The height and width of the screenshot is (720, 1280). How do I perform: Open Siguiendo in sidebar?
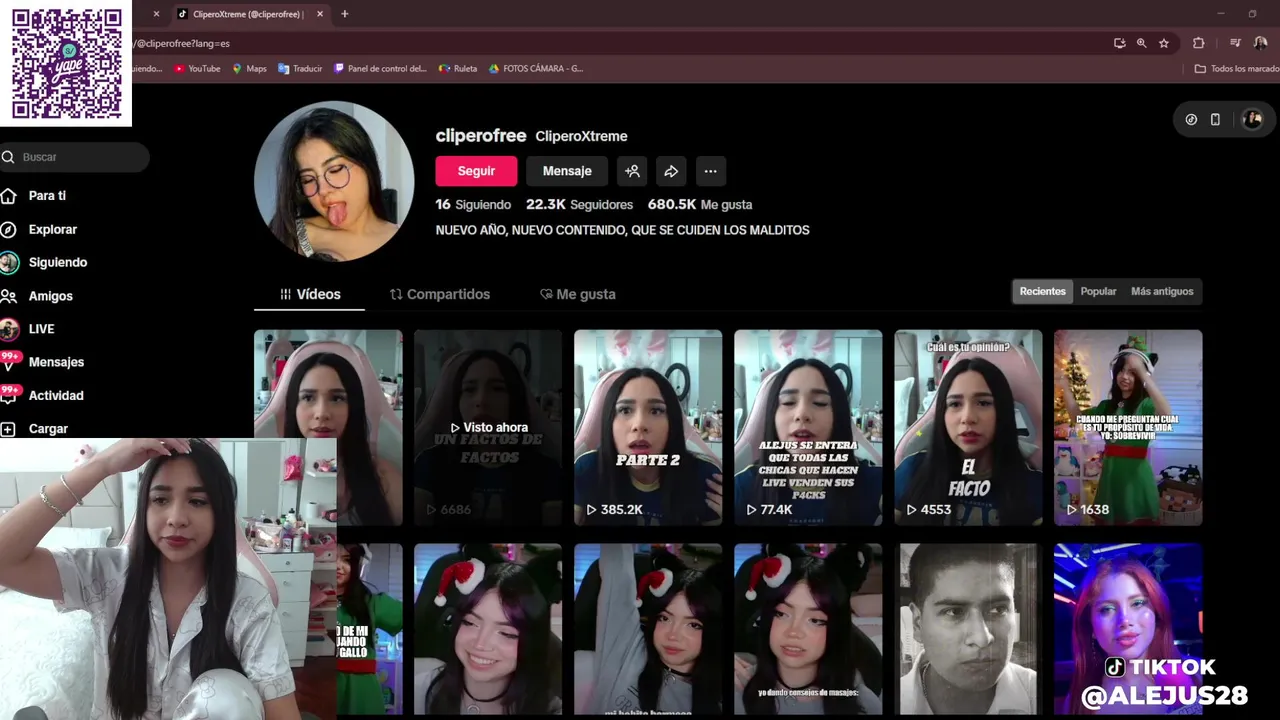pos(57,262)
